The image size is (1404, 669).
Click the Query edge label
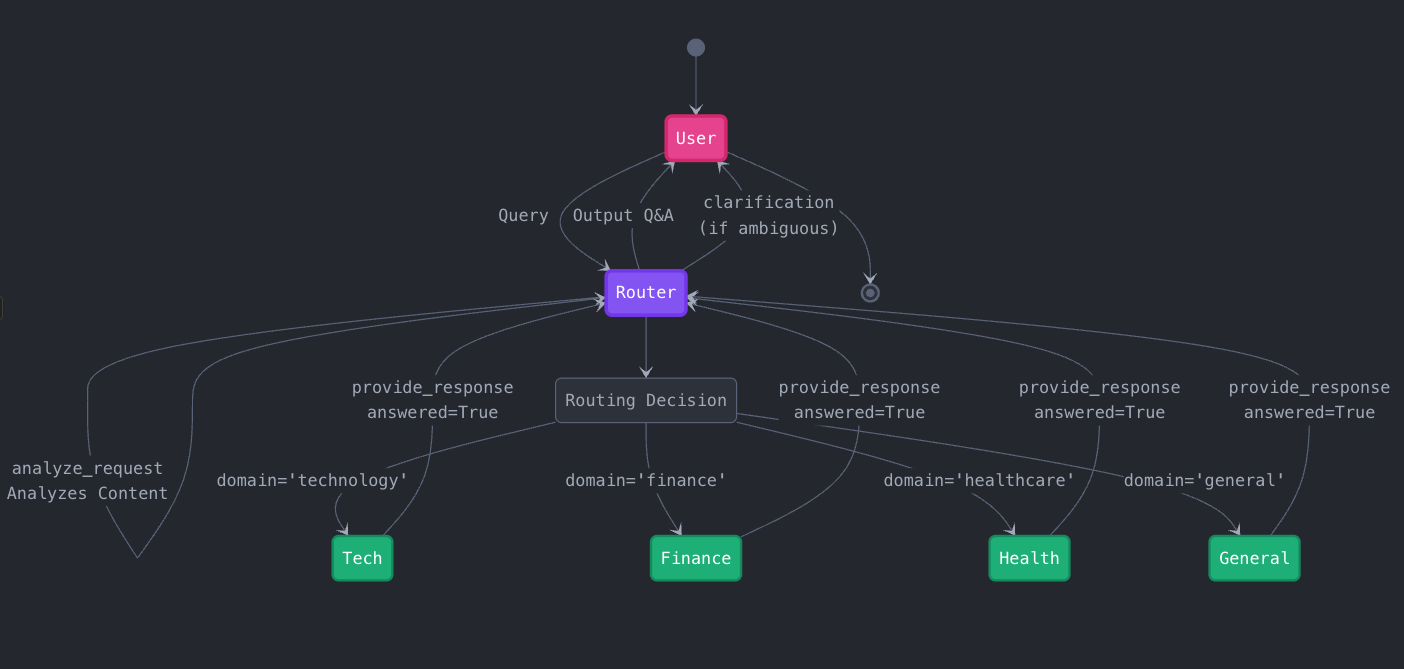click(523, 215)
